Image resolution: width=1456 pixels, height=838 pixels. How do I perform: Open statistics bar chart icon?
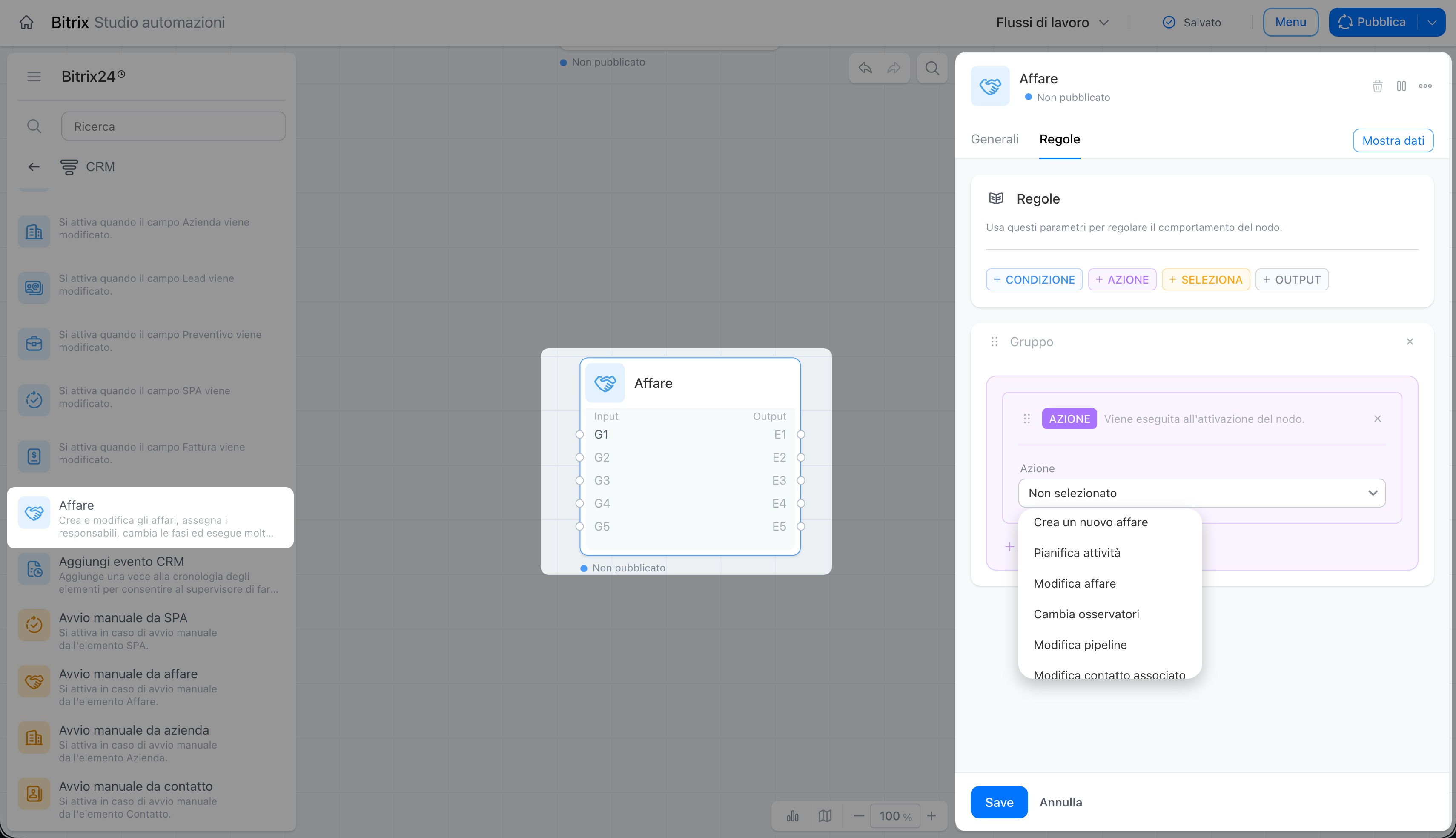click(793, 815)
